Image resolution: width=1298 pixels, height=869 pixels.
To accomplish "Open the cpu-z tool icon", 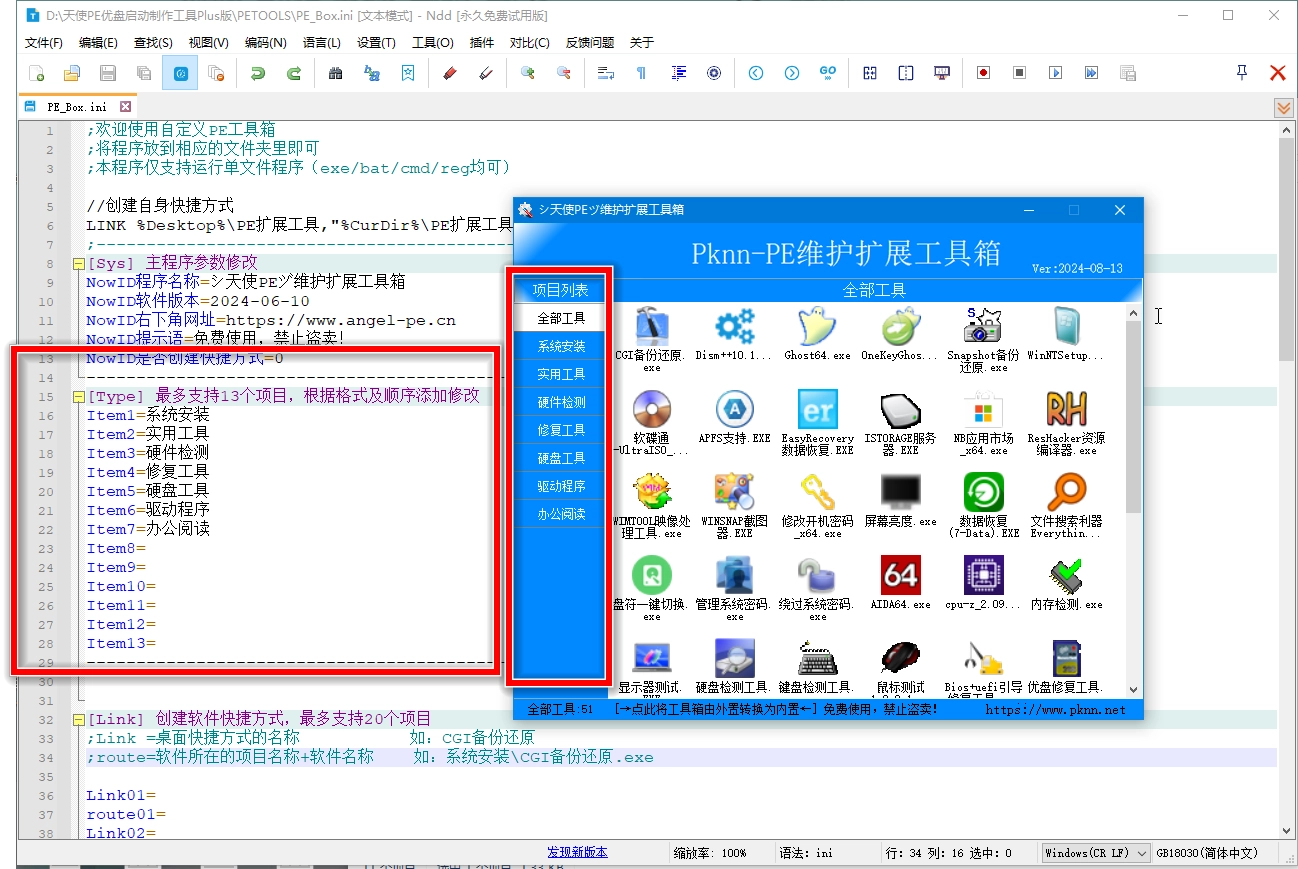I will tap(983, 576).
